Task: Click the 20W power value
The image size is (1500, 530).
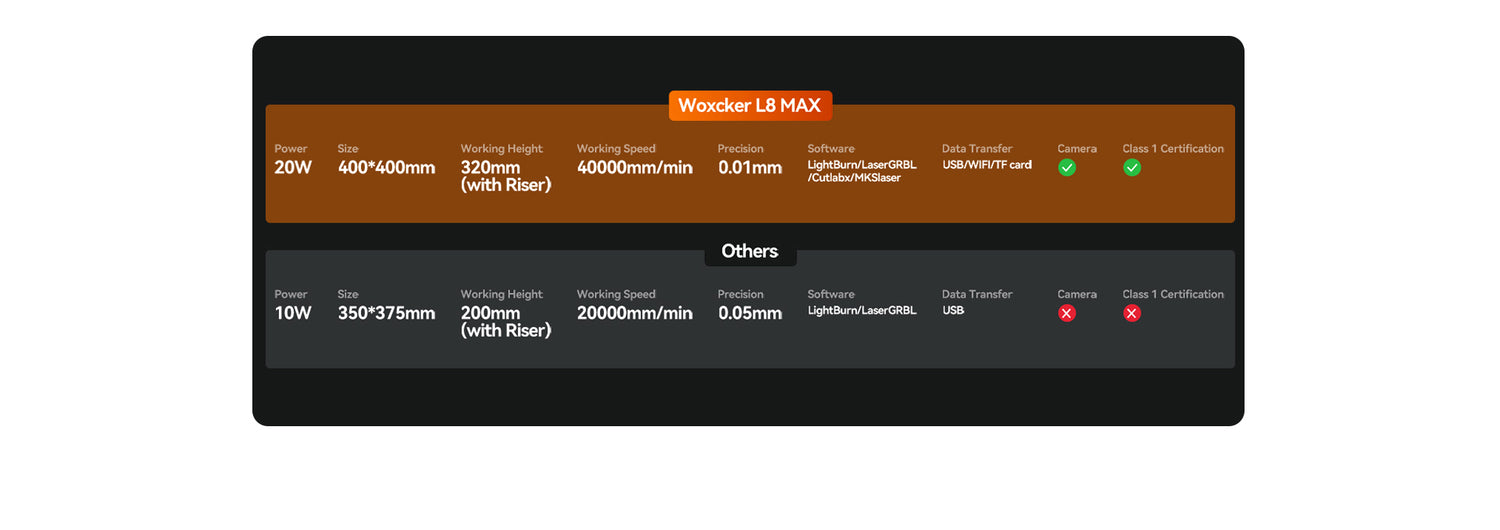Action: [x=293, y=168]
